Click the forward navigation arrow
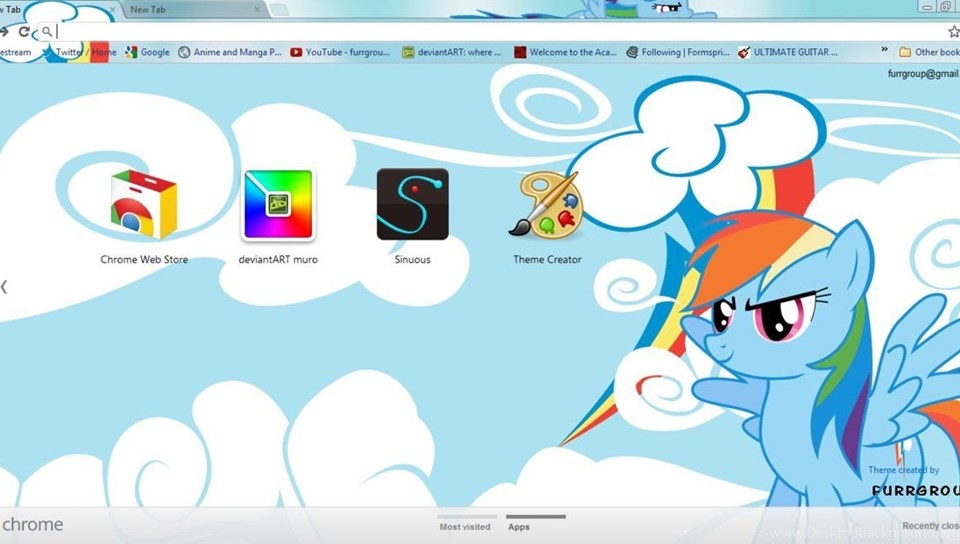Viewport: 960px width, 544px height. [4, 31]
